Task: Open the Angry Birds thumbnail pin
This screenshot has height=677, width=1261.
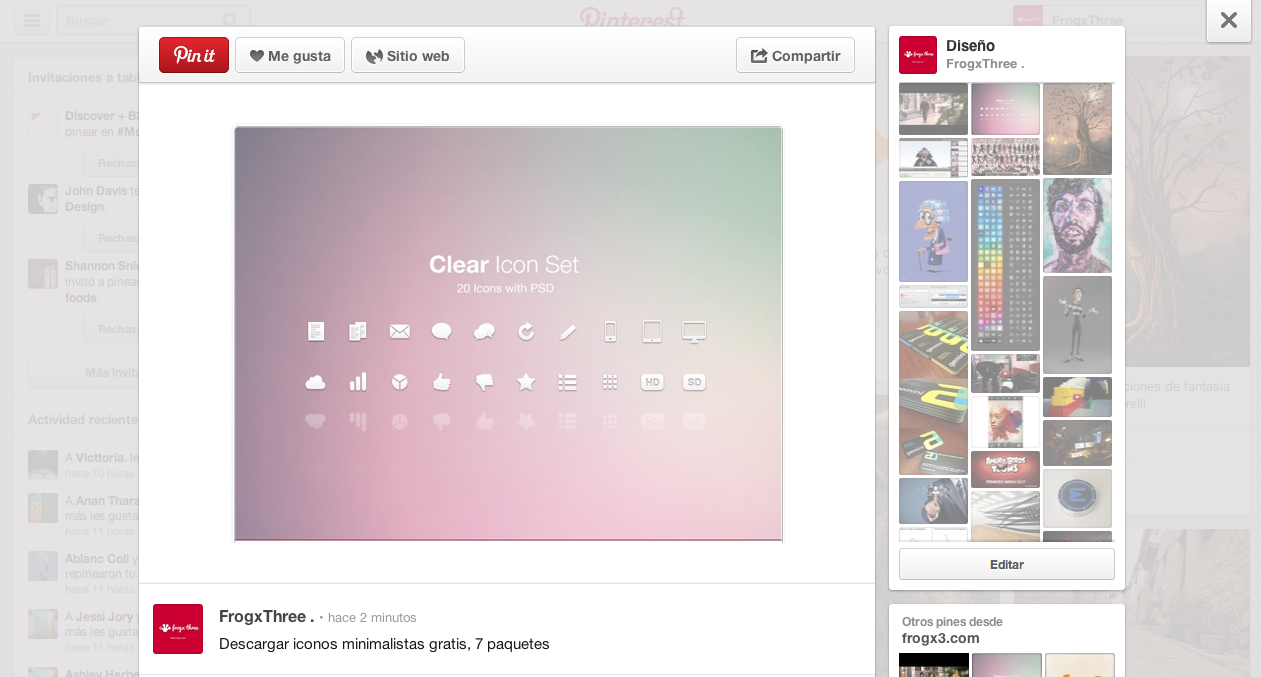Action: [1005, 468]
